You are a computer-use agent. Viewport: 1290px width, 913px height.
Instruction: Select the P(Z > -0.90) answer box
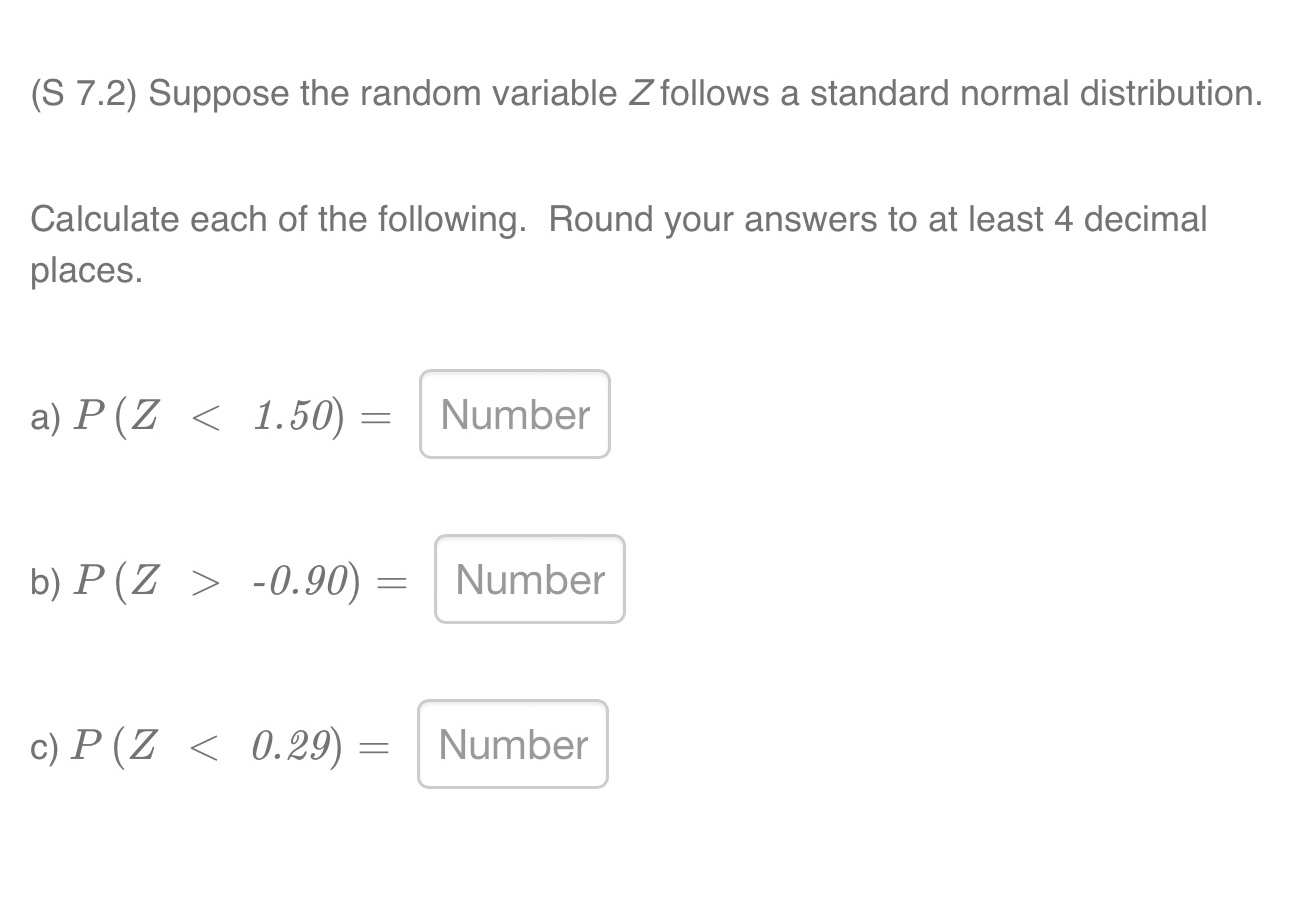529,579
